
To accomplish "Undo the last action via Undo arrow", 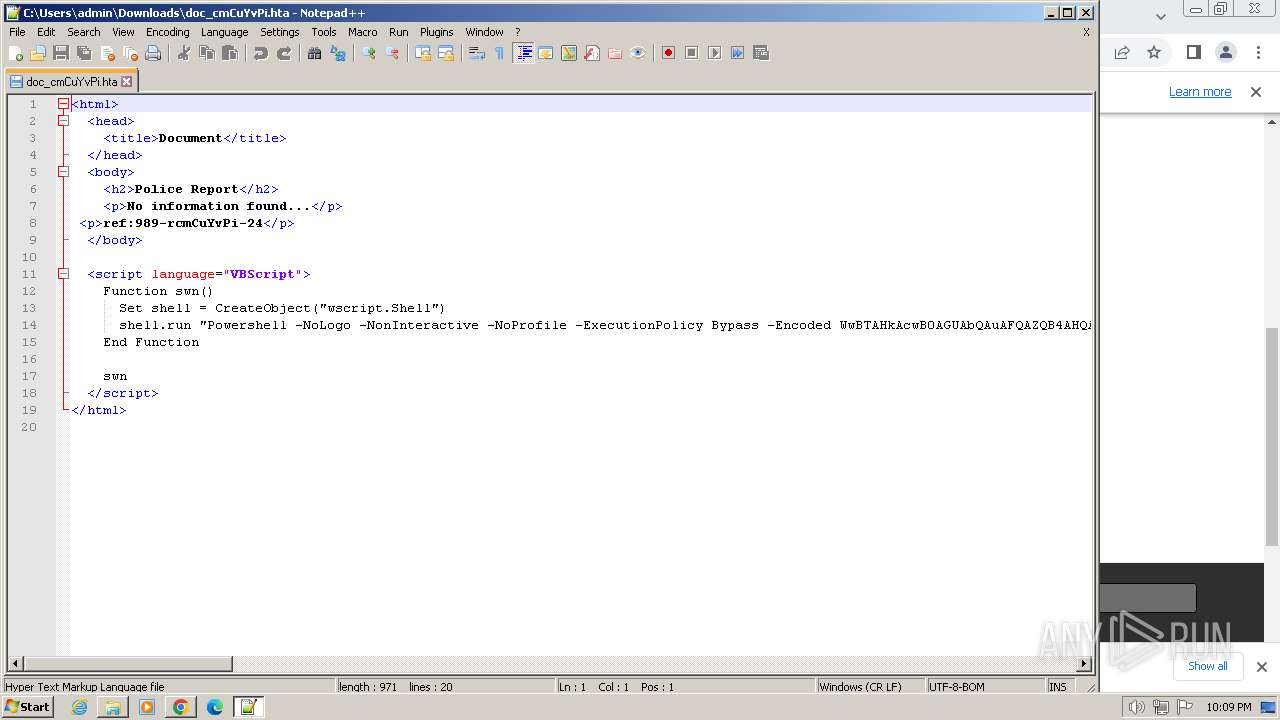I will coord(261,53).
